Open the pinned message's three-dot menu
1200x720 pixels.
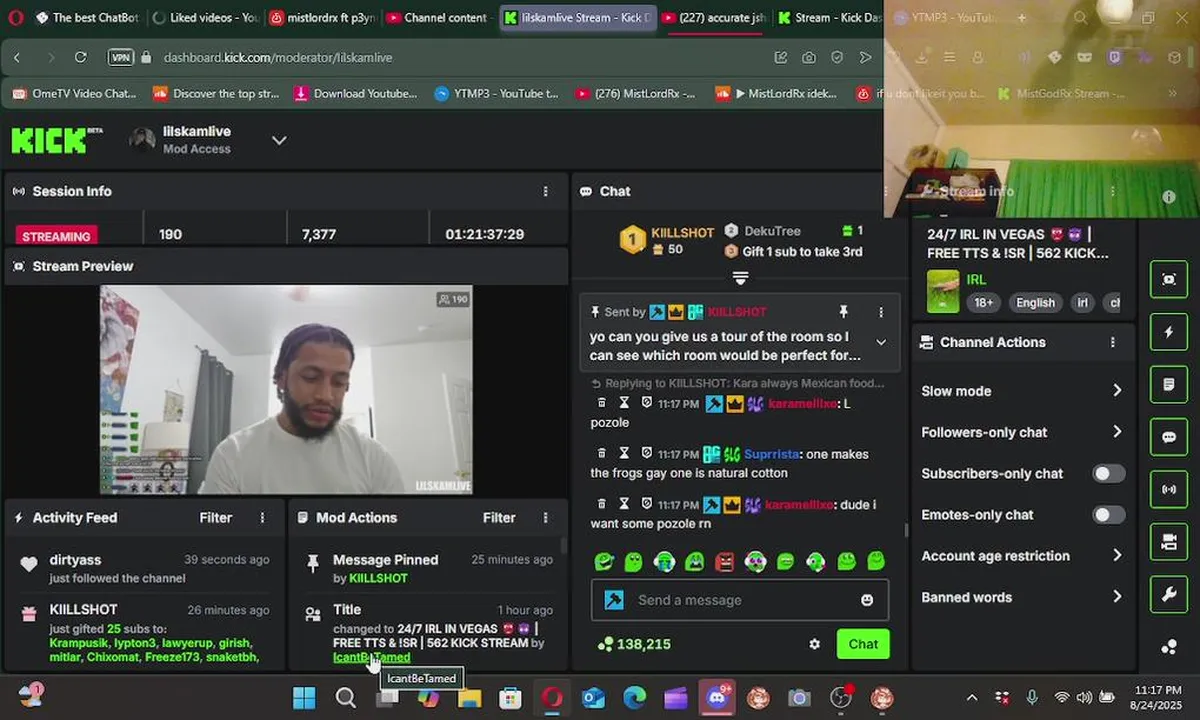pyautogui.click(x=881, y=312)
